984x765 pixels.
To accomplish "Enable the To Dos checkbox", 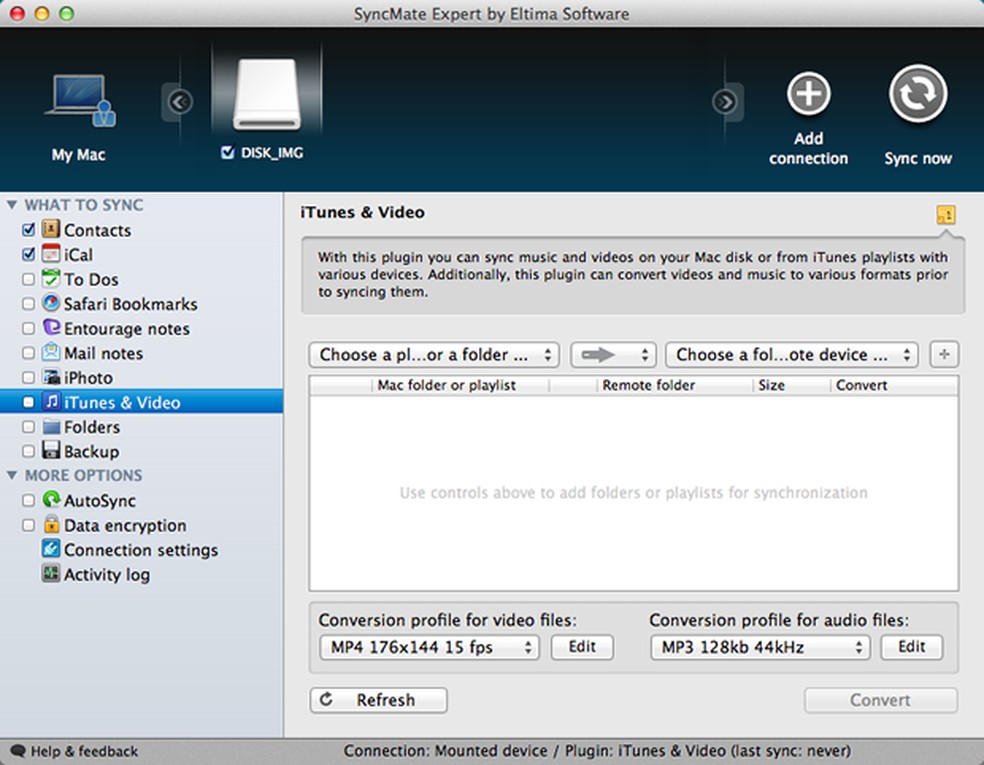I will pos(29,279).
